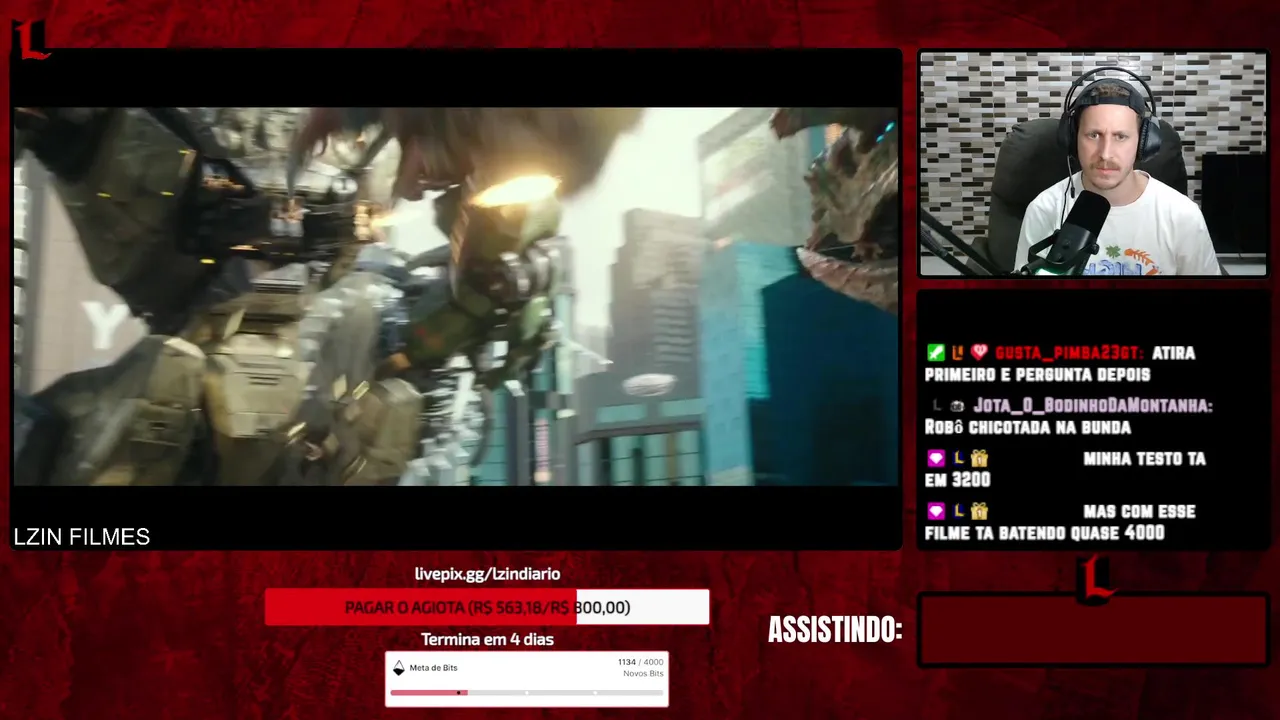Click the dim L badge before Jota_O_BodinhoDaMontanha
Image resolution: width=1280 pixels, height=720 pixels.
pyautogui.click(x=937, y=406)
